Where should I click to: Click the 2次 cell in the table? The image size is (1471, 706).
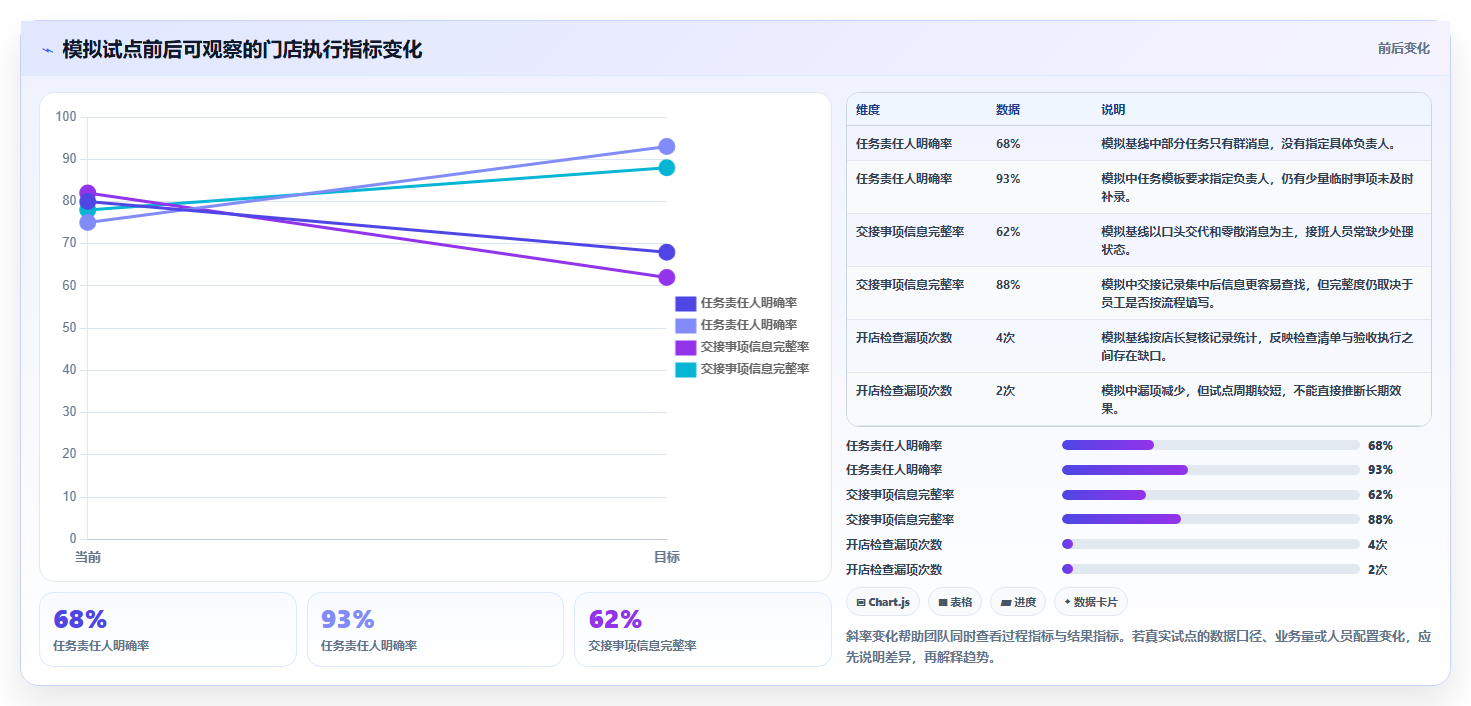coord(1006,391)
